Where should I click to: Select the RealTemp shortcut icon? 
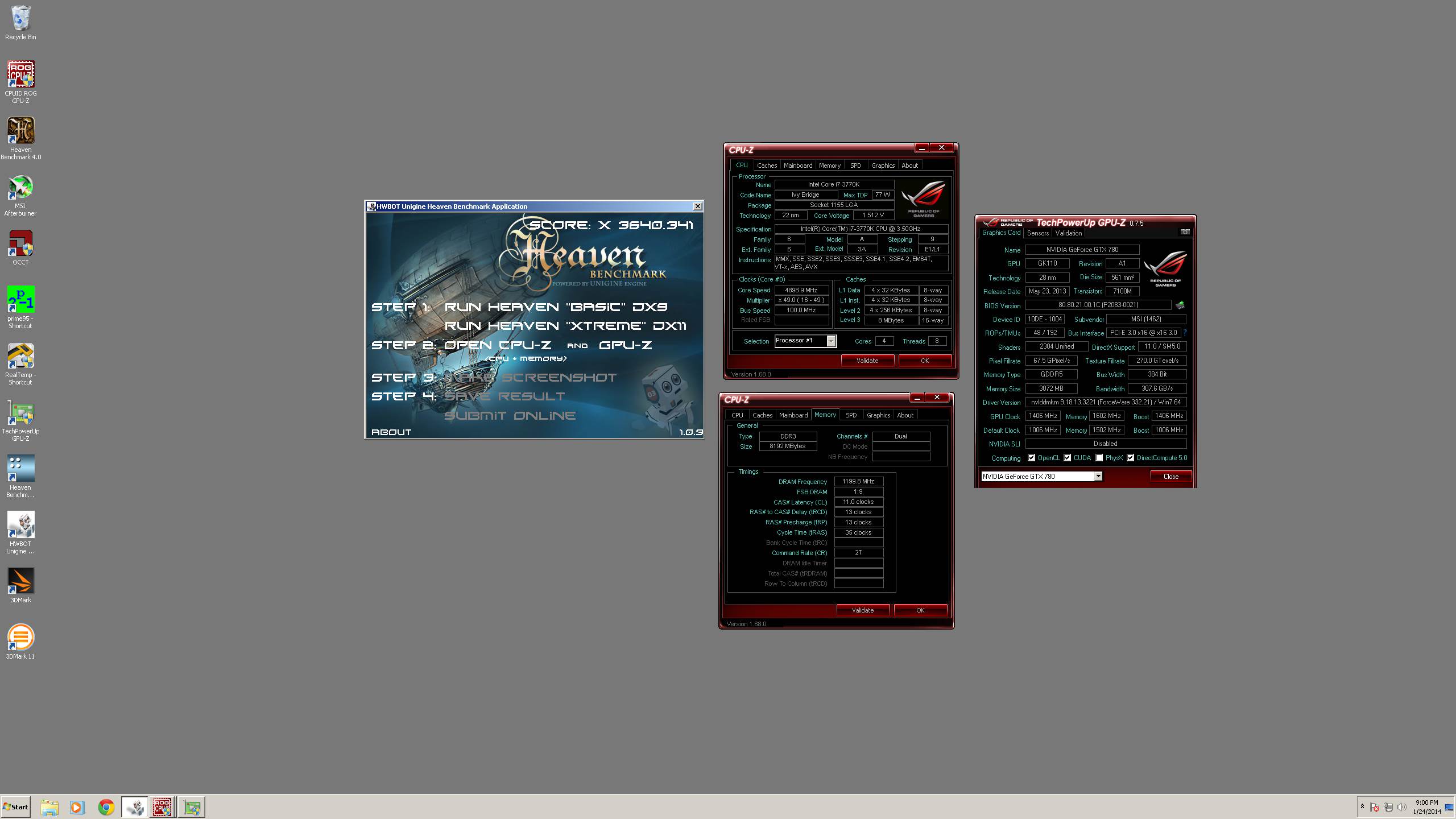[20, 364]
